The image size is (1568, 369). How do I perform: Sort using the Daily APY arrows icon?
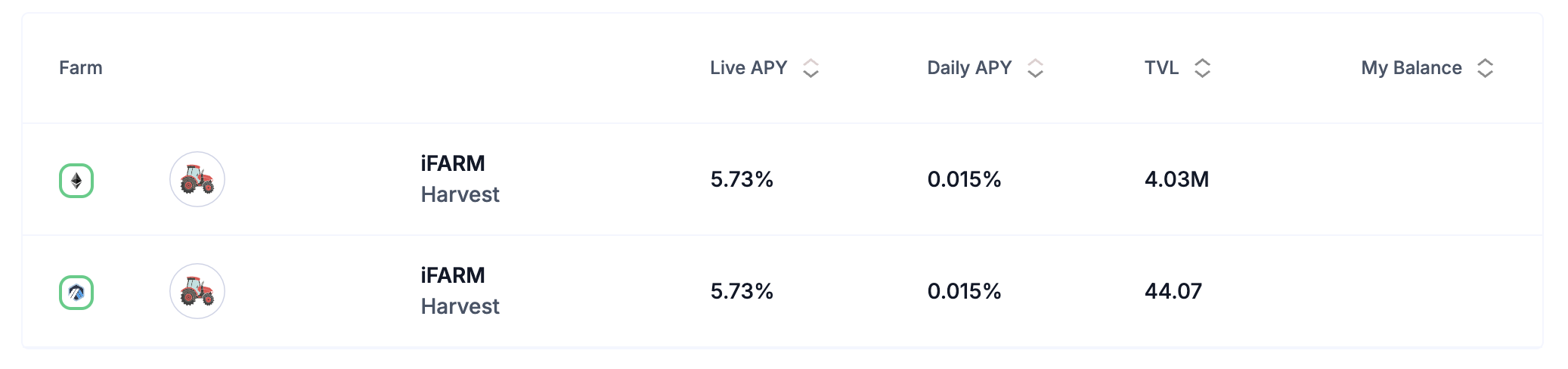tap(1035, 68)
